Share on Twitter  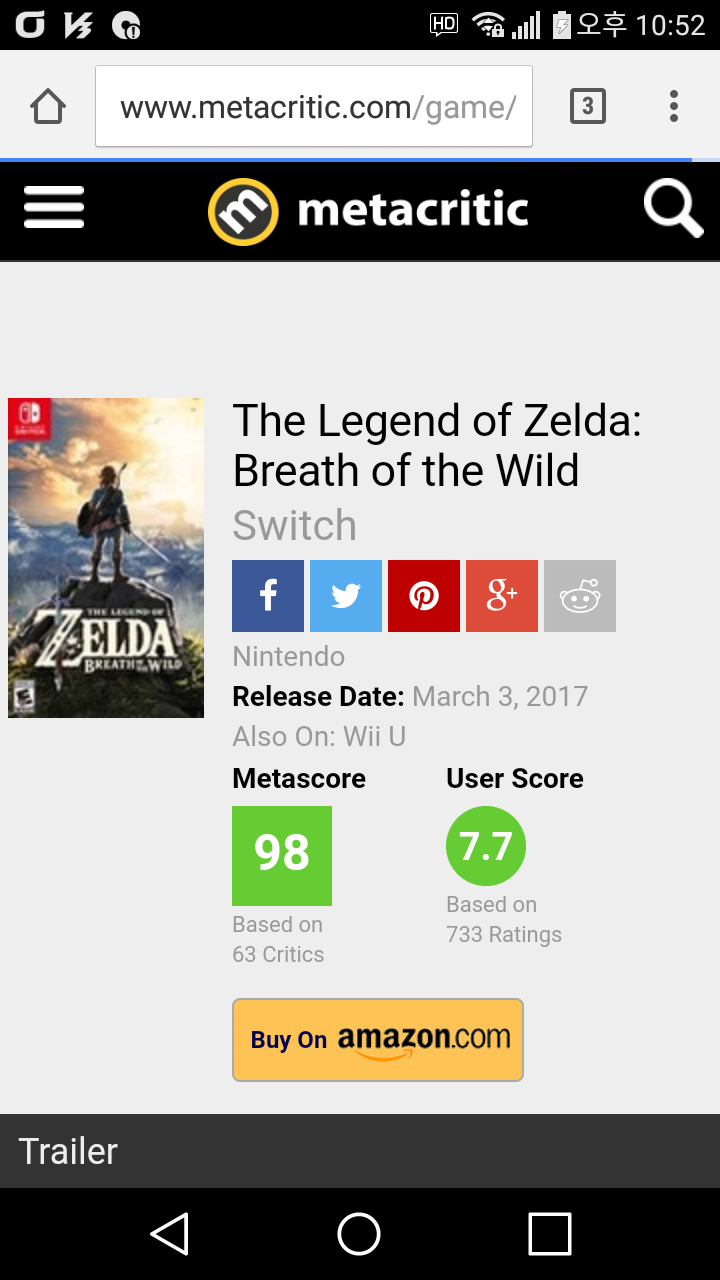coord(346,596)
